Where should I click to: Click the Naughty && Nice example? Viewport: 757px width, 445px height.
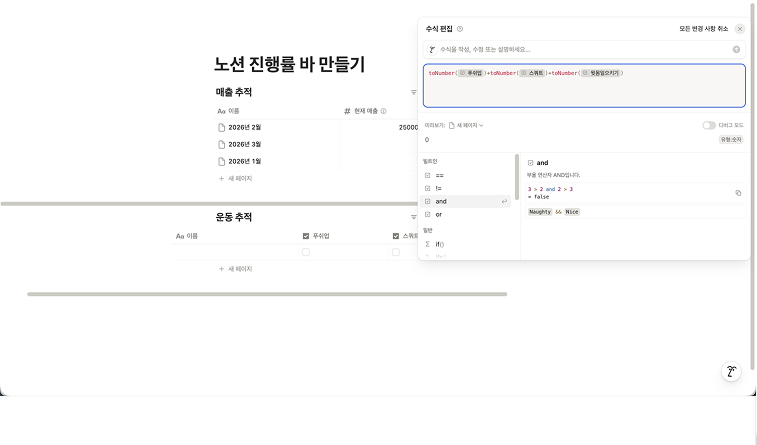(554, 212)
